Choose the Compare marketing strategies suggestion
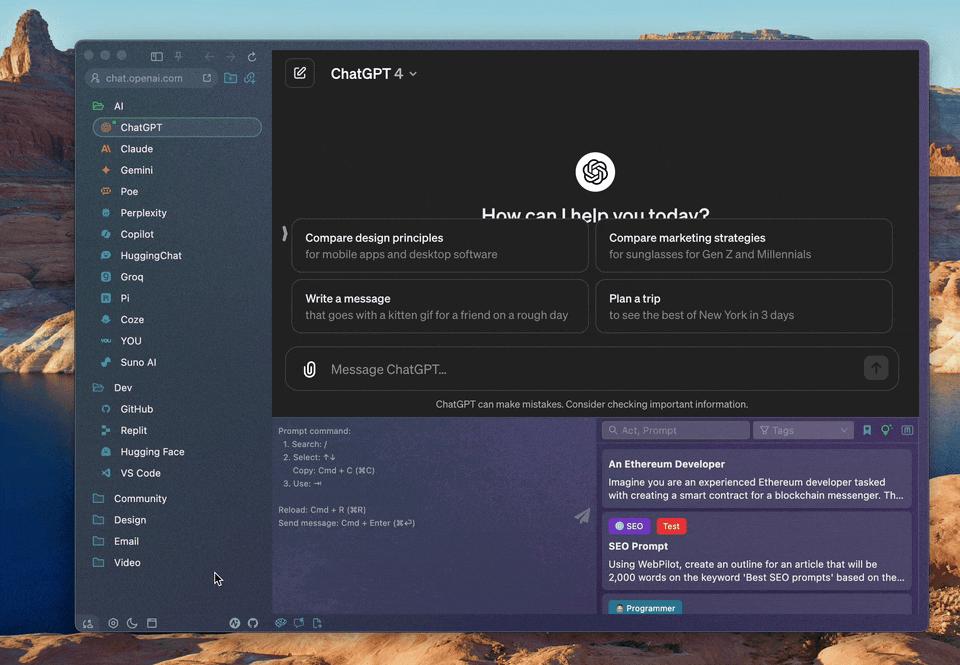 tap(744, 246)
